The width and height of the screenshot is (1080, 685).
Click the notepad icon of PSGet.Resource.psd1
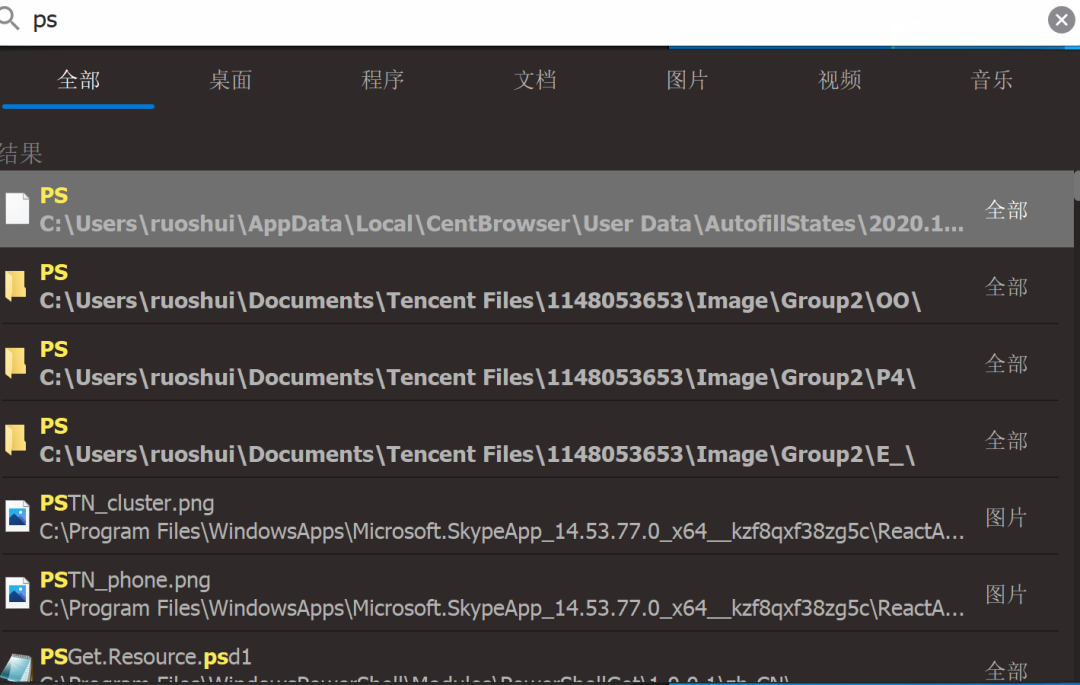point(17,667)
